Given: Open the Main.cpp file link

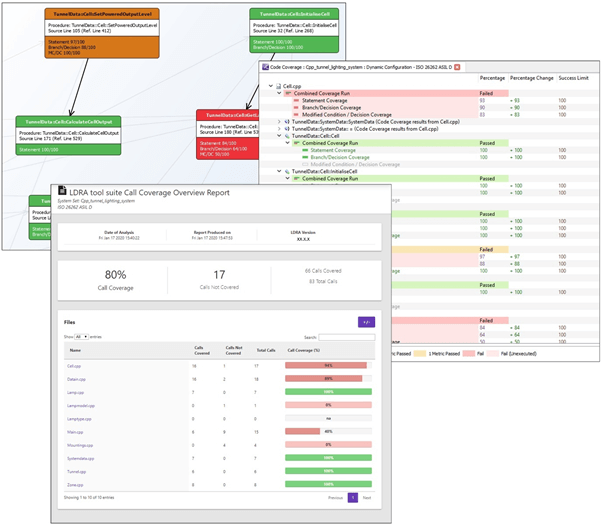Looking at the screenshot, I should [x=75, y=432].
